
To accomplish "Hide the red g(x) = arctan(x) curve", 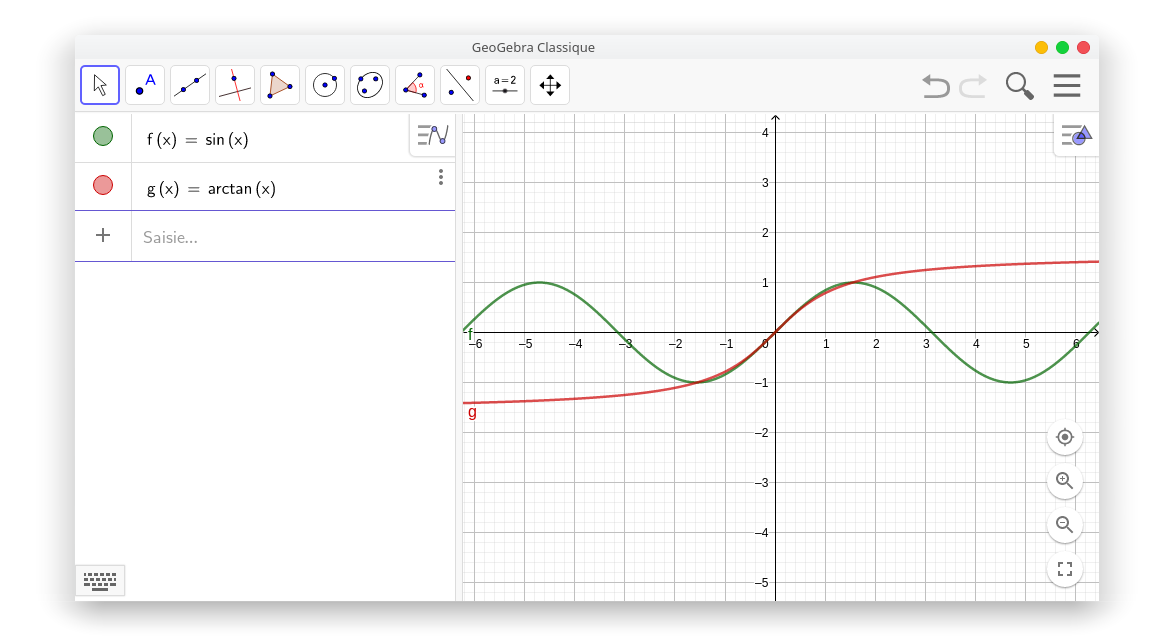I will coord(103,185).
